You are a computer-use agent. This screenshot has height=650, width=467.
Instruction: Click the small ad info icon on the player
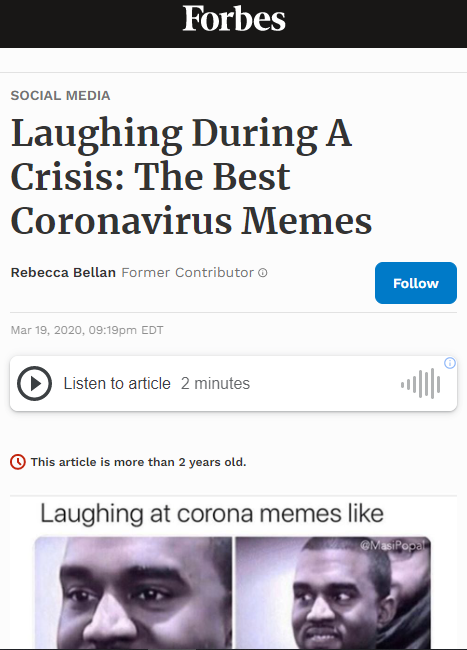[450, 363]
